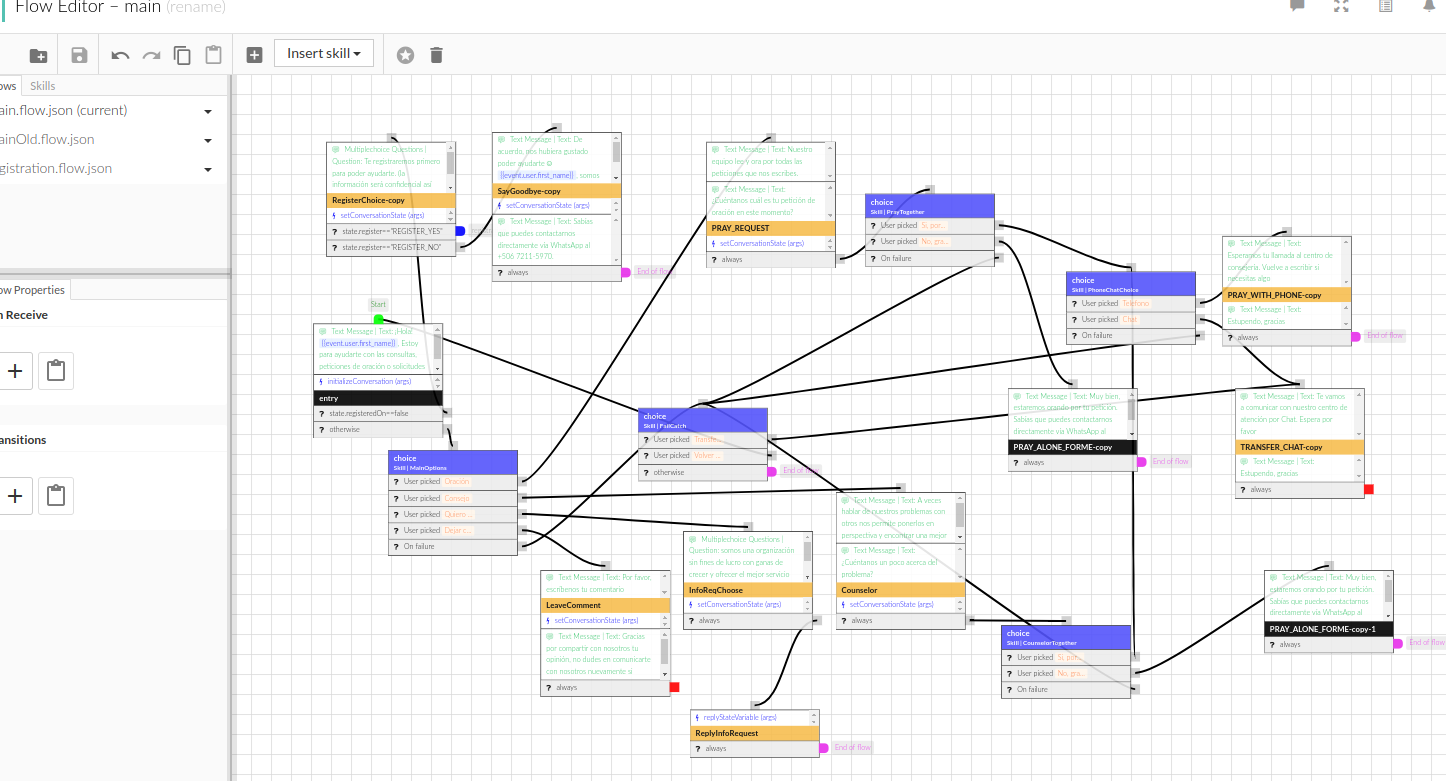
Task: Select the PhoneChatChoice choice skill header
Action: (x=1131, y=284)
